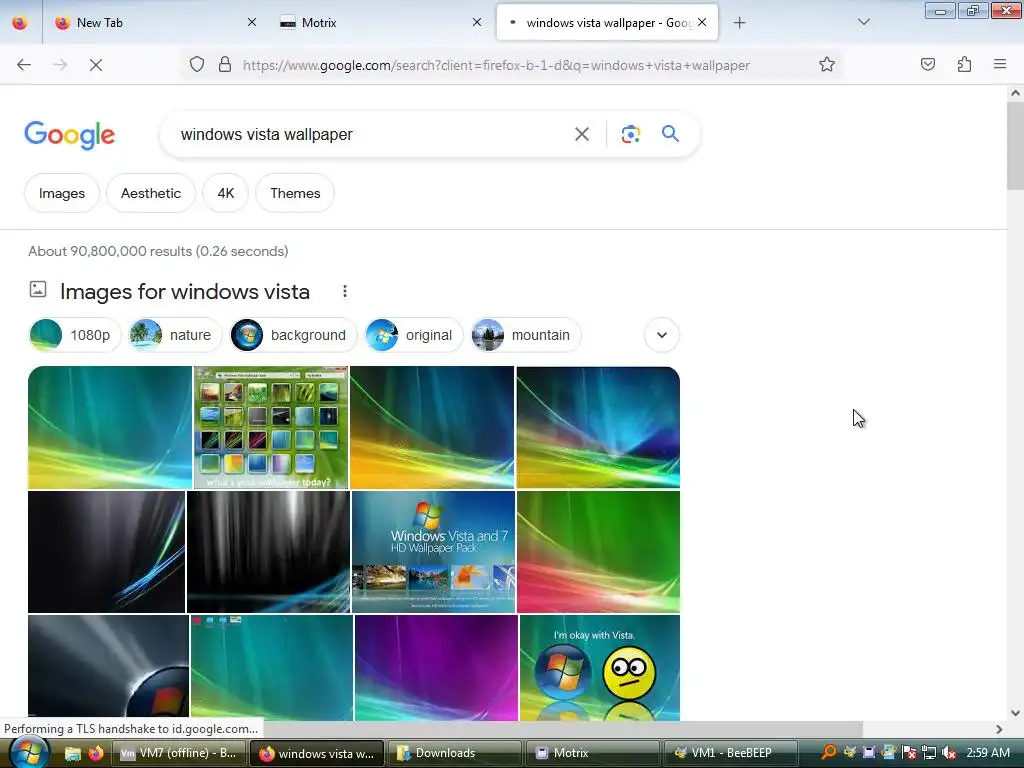Apply the Themes filter chip
The image size is (1024, 768).
[295, 193]
